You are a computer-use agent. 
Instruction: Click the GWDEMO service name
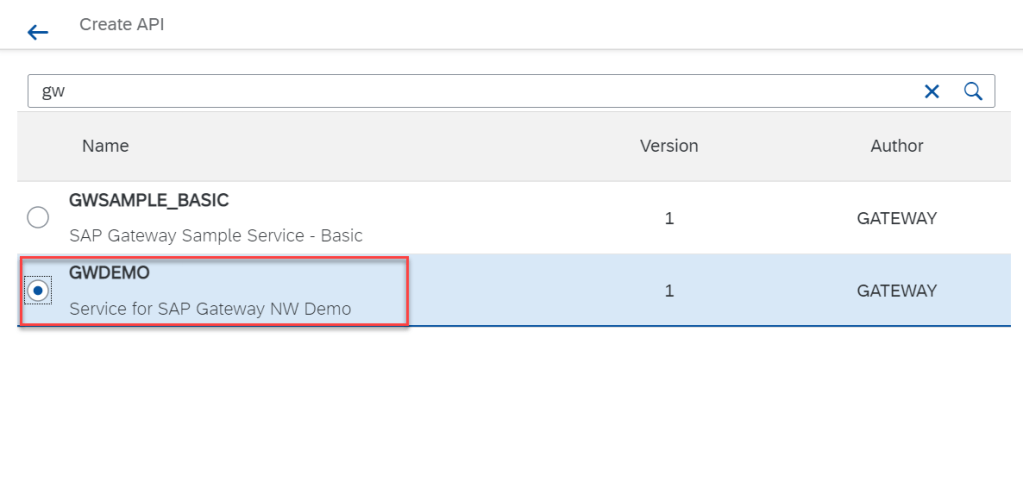tap(110, 273)
